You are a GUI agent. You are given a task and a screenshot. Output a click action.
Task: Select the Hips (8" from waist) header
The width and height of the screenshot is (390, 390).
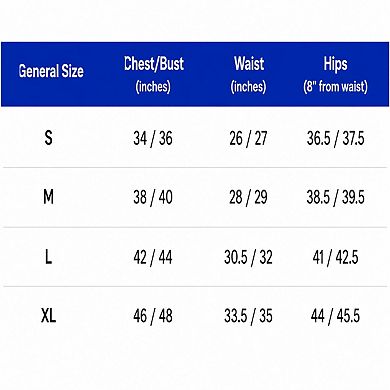click(x=336, y=75)
